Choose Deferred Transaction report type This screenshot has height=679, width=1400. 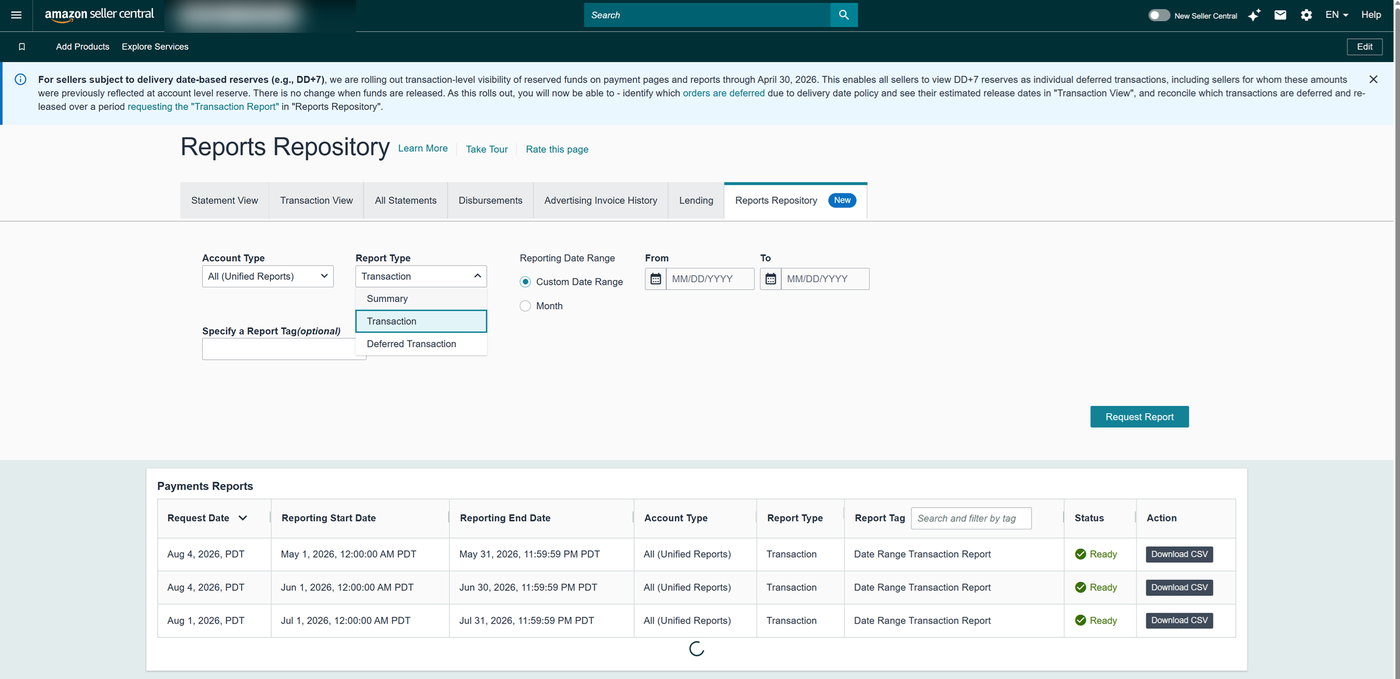point(421,344)
